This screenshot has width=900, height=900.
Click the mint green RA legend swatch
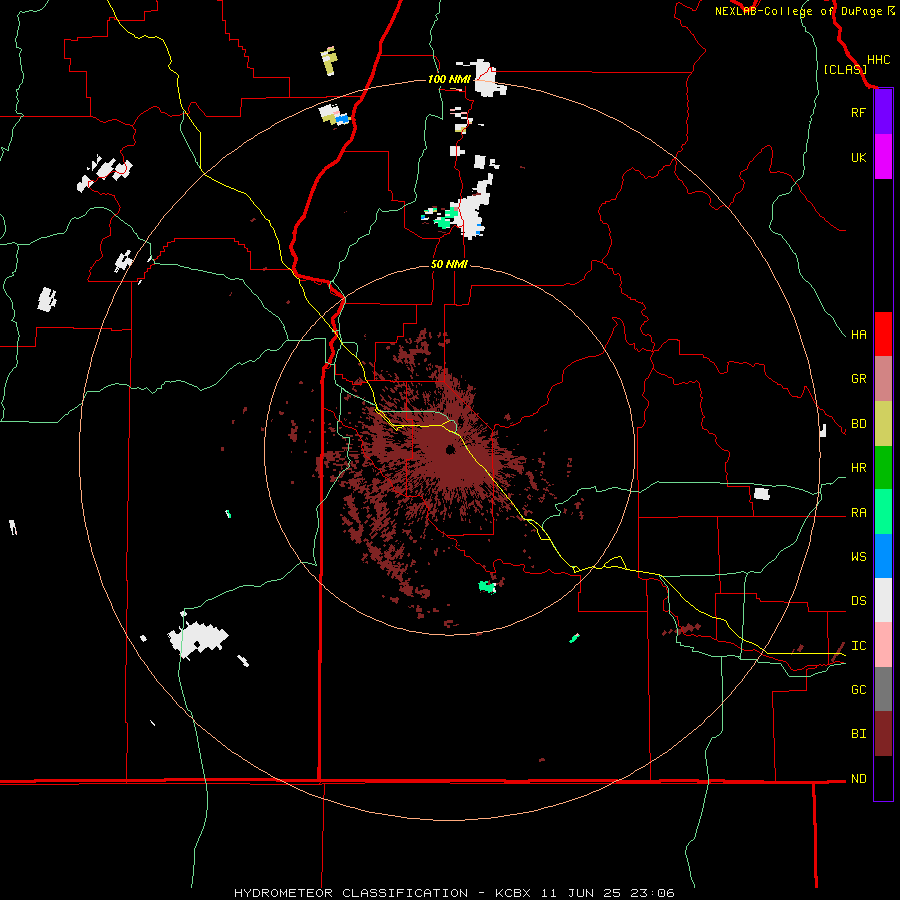pos(883,512)
